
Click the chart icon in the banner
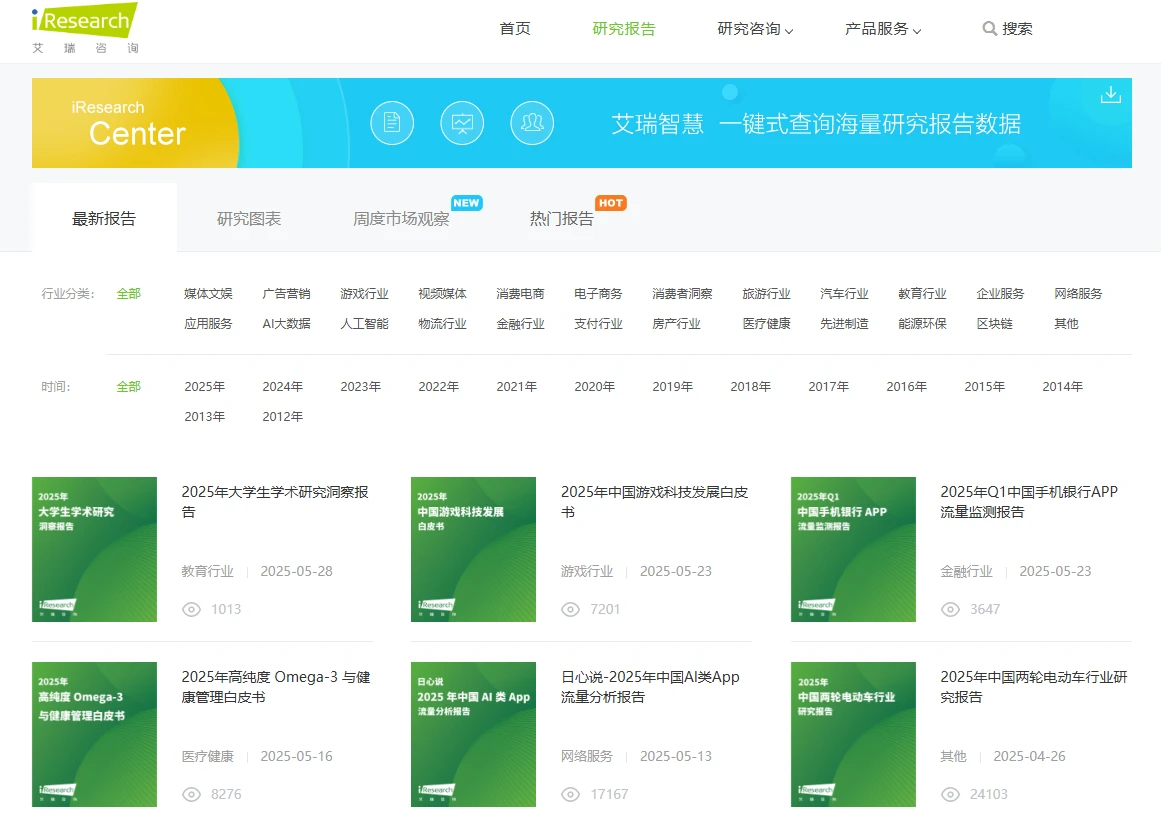click(462, 122)
